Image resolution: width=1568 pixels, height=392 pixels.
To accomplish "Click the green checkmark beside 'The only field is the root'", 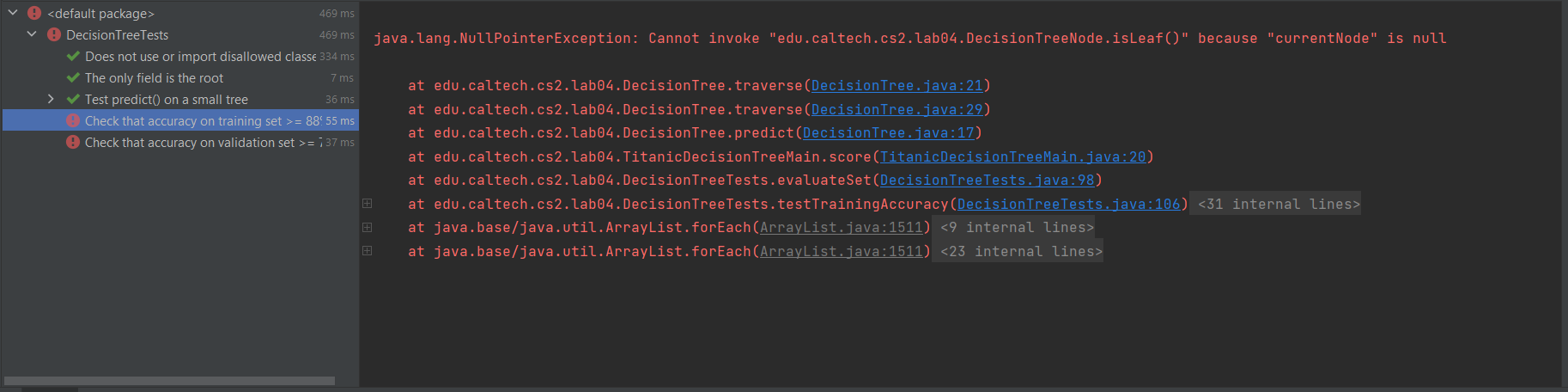I will [x=73, y=78].
